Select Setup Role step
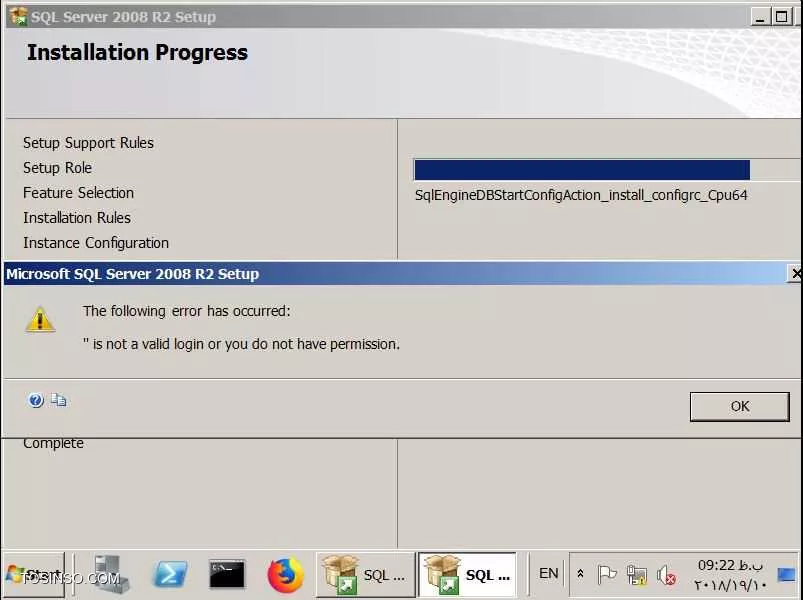 point(57,168)
